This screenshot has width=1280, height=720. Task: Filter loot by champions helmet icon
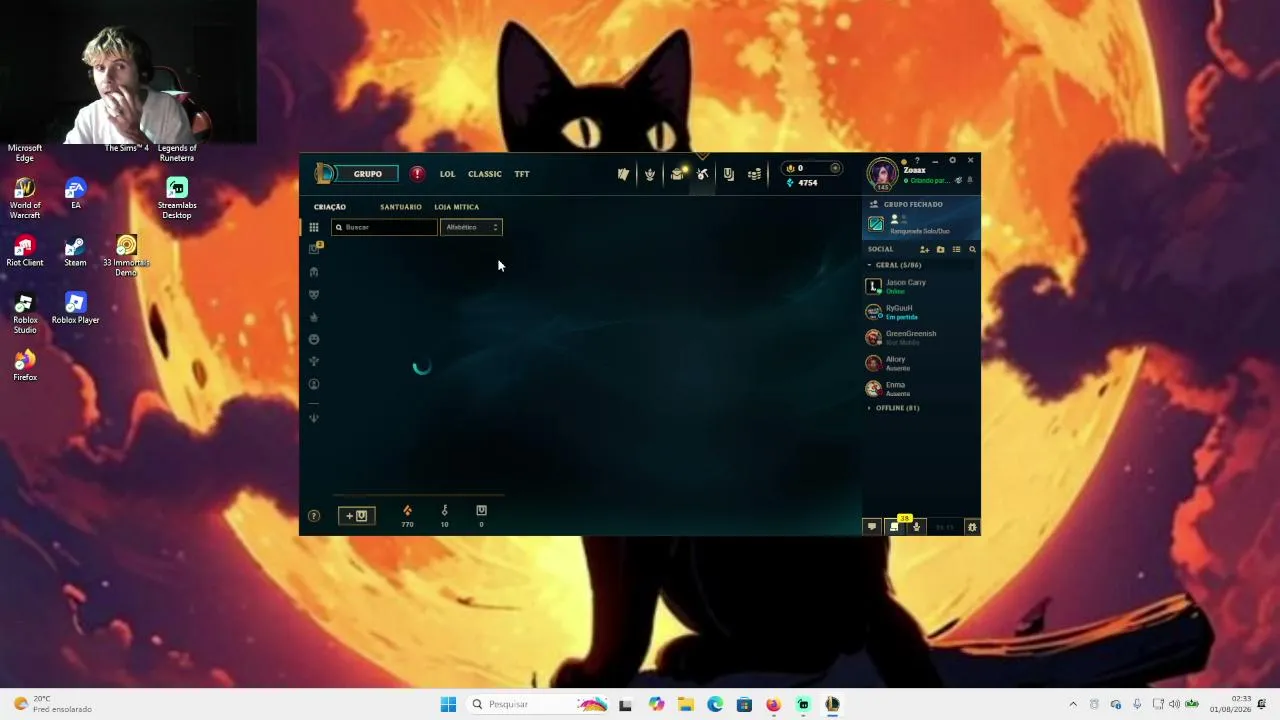click(x=314, y=272)
